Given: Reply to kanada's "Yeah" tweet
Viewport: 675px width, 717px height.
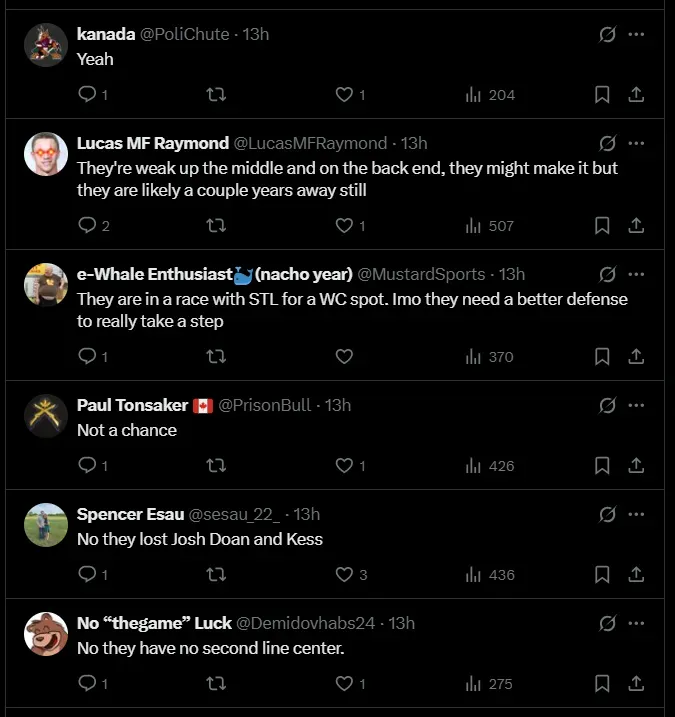Looking at the screenshot, I should [87, 95].
